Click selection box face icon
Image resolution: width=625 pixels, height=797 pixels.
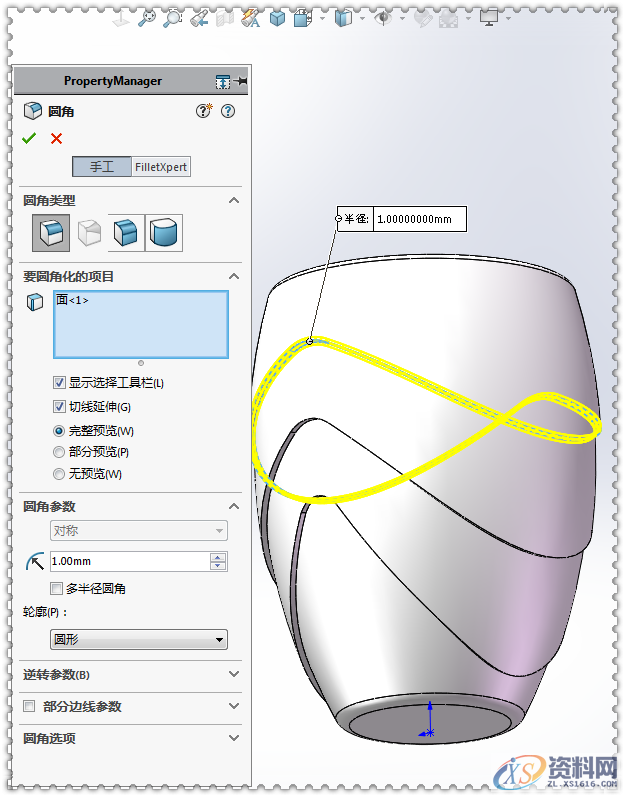point(35,302)
